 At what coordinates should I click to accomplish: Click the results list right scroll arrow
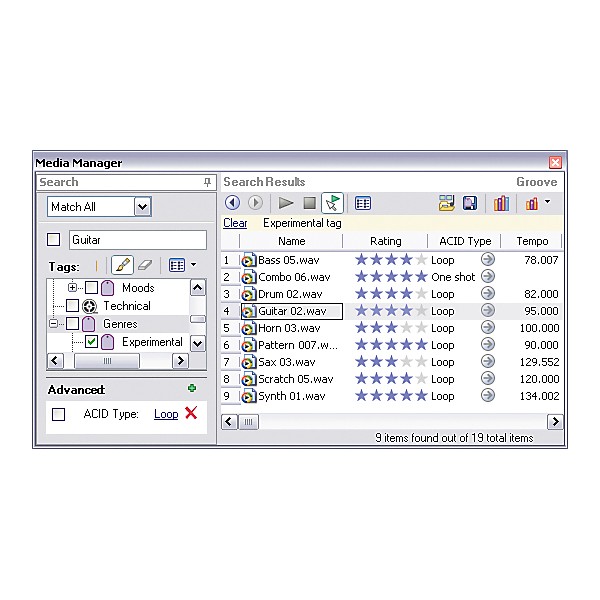(x=555, y=422)
